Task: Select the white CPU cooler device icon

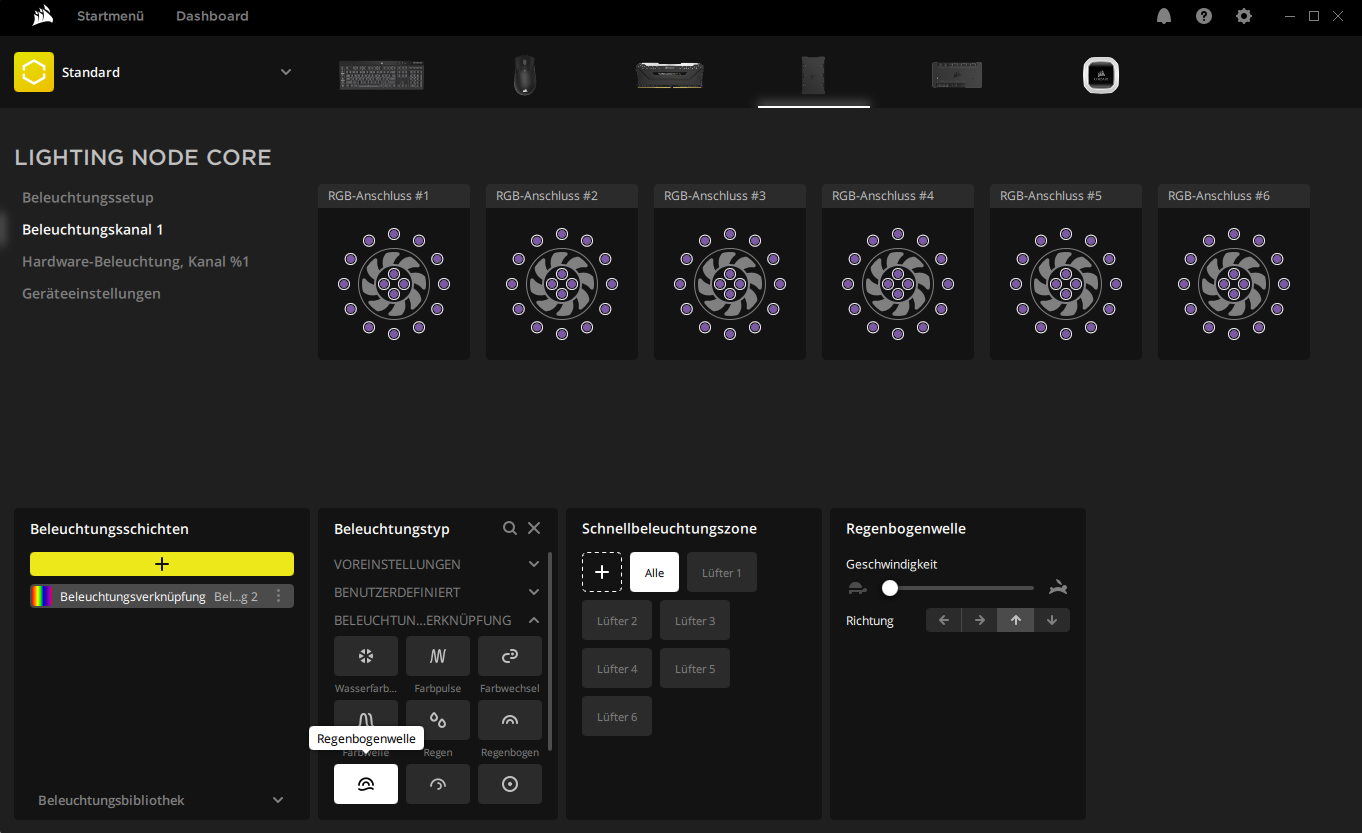Action: click(x=1101, y=75)
